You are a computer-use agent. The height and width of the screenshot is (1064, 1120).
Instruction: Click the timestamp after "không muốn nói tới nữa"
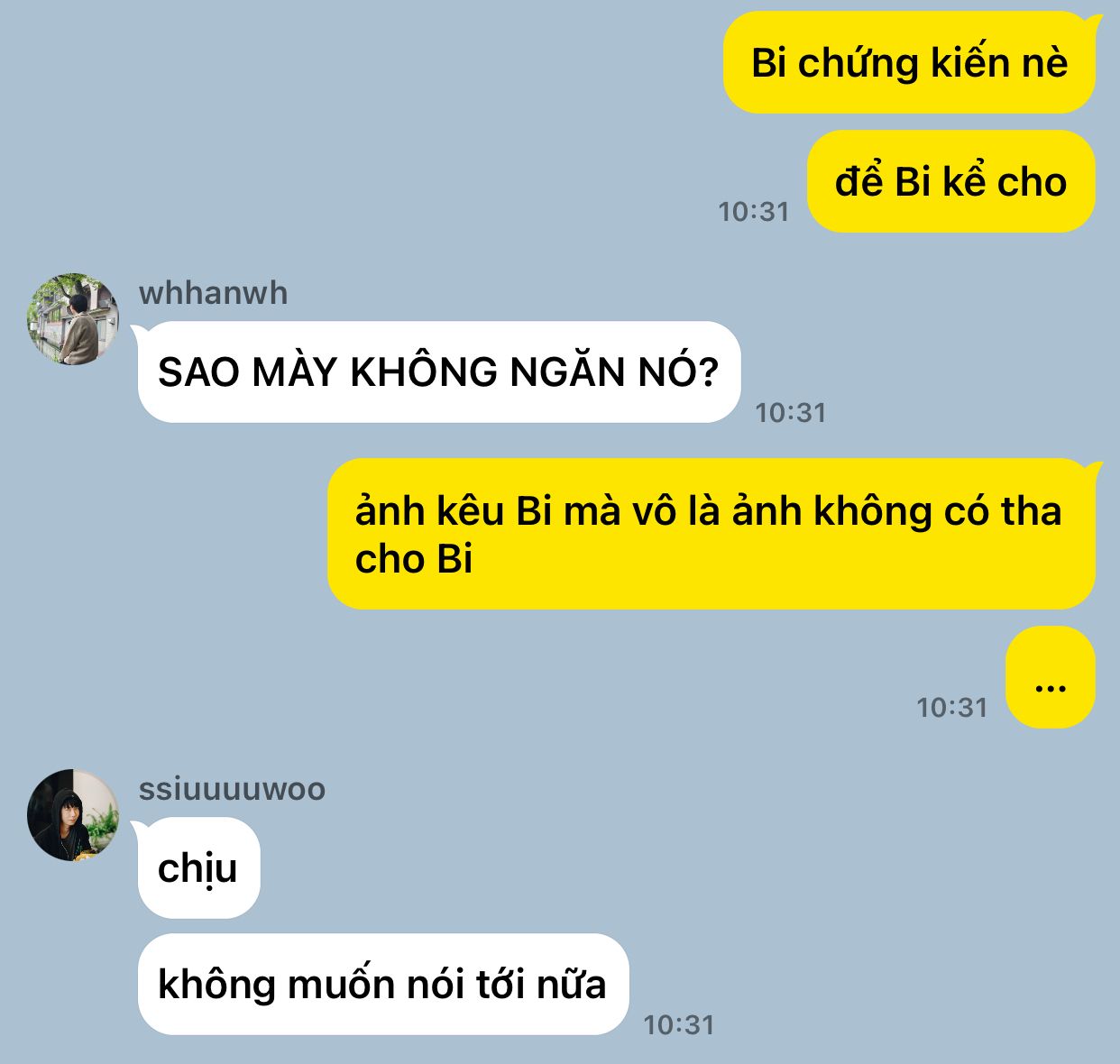[x=679, y=1025]
